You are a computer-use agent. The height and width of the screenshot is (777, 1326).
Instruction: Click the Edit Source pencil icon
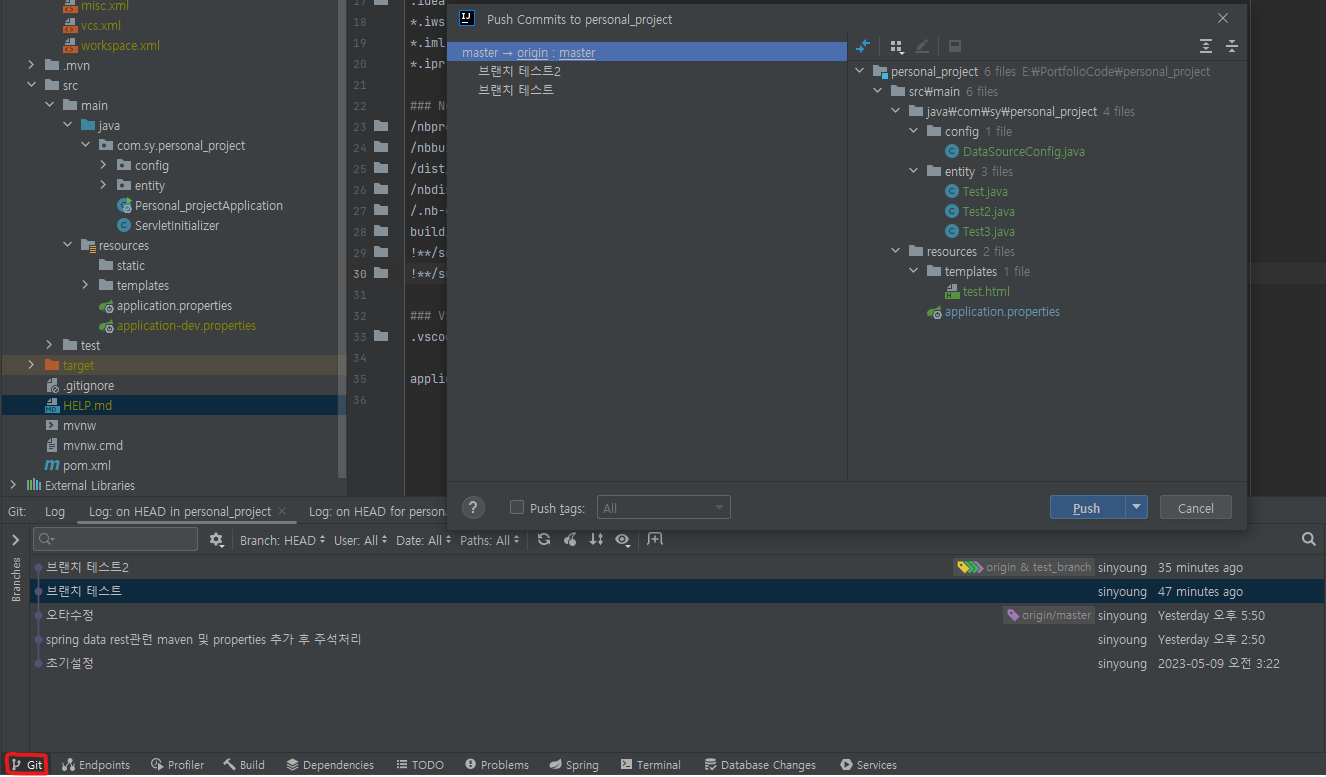point(922,46)
